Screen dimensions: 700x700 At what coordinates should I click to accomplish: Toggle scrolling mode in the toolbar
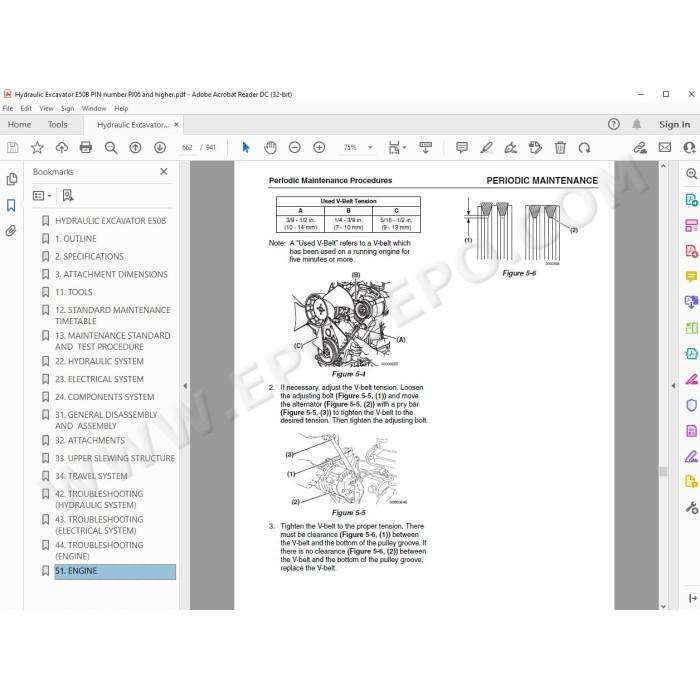(x=425, y=147)
